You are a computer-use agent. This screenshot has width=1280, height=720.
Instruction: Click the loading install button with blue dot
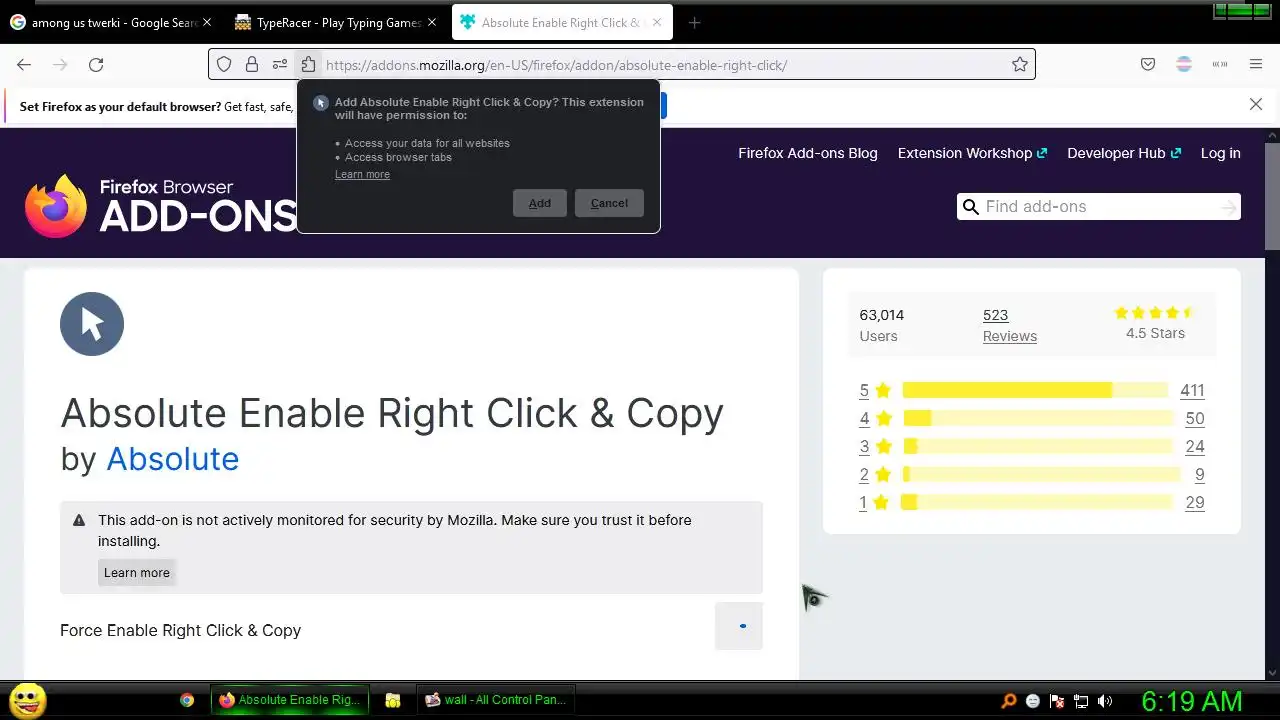tap(739, 626)
